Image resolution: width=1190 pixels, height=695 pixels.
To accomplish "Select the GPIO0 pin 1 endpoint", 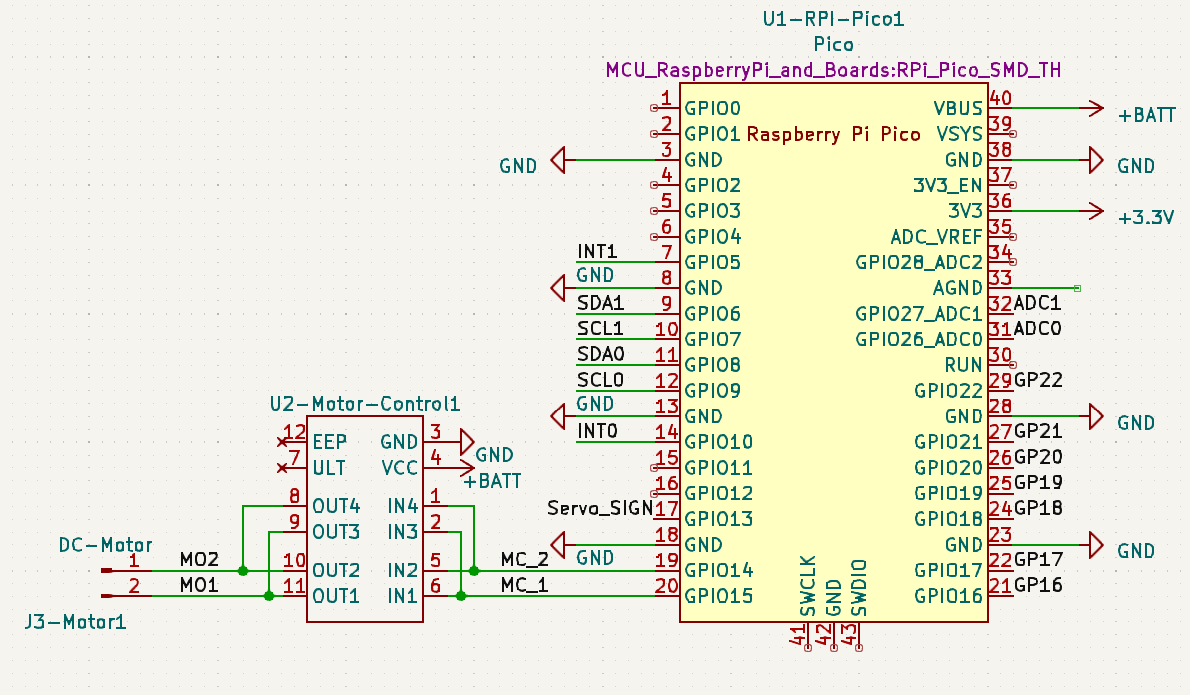I will click(654, 108).
